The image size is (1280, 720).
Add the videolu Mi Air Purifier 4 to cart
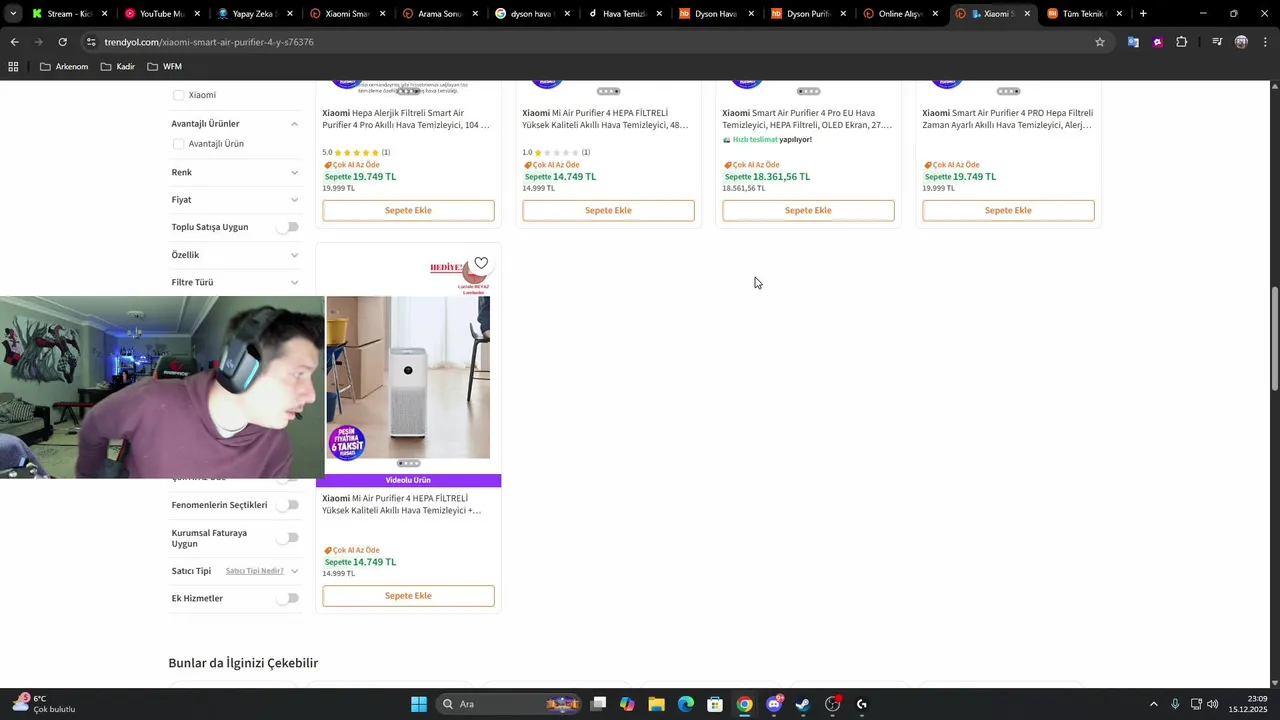pyautogui.click(x=408, y=596)
